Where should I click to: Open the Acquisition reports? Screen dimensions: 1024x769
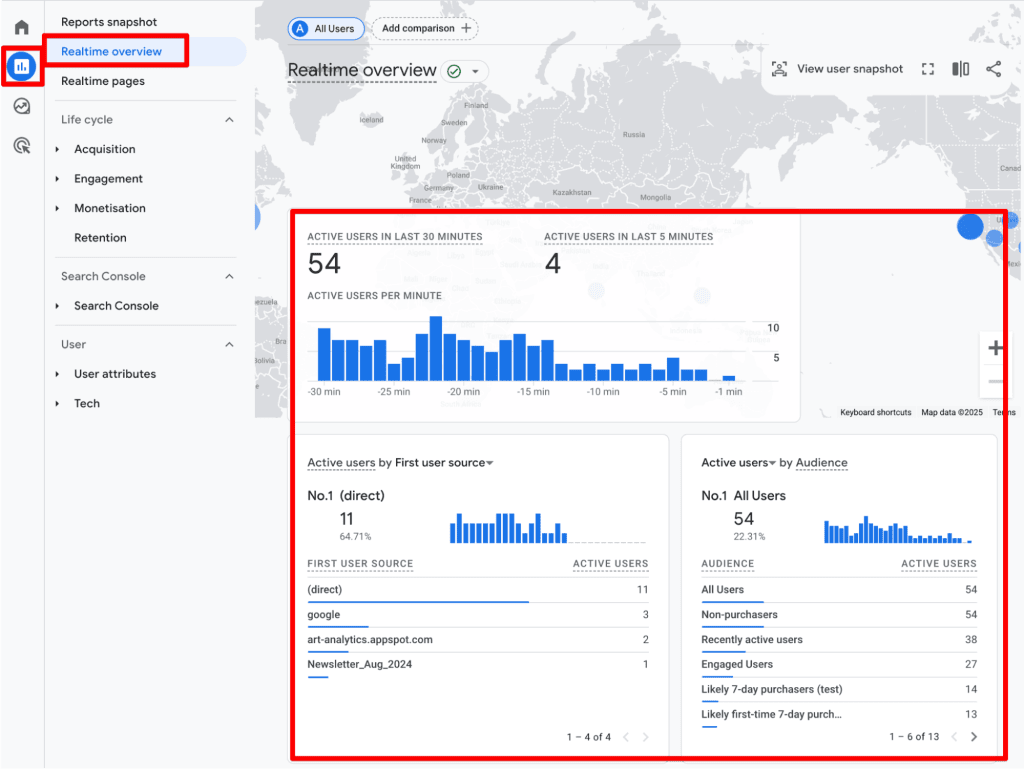104,149
